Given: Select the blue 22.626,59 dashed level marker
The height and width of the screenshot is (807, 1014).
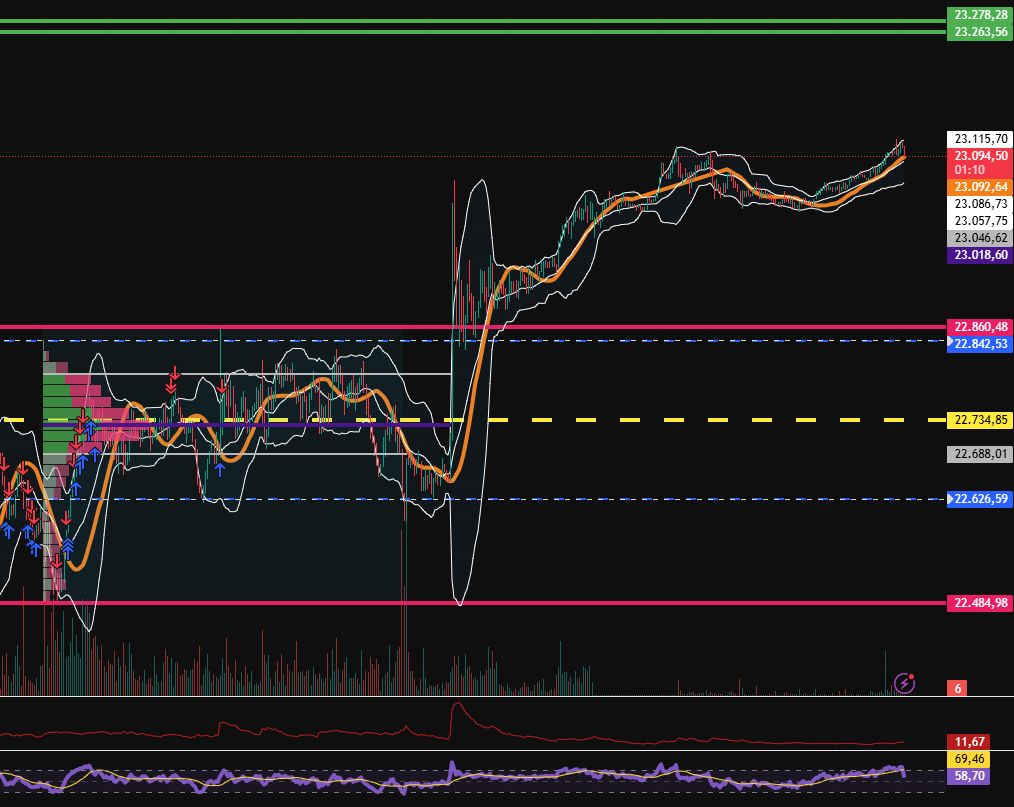Looking at the screenshot, I should pyautogui.click(x=981, y=499).
